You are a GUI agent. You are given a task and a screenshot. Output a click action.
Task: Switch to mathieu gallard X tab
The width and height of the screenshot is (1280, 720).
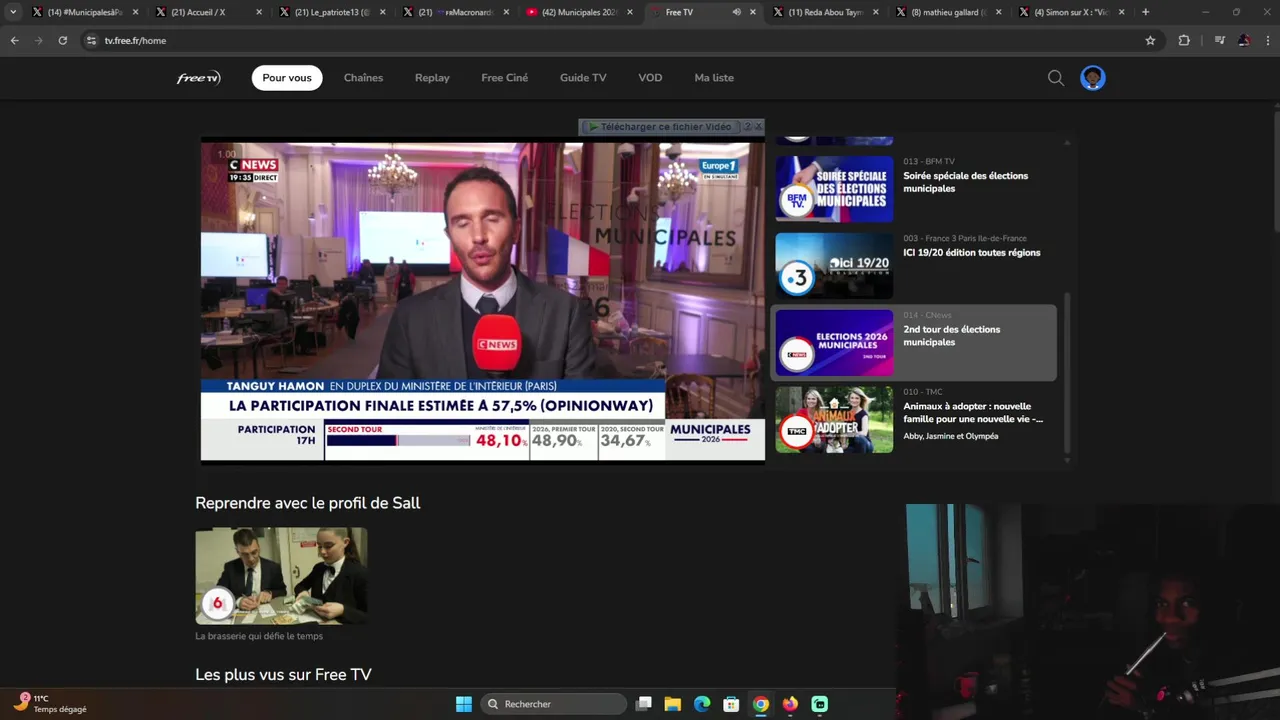point(950,12)
